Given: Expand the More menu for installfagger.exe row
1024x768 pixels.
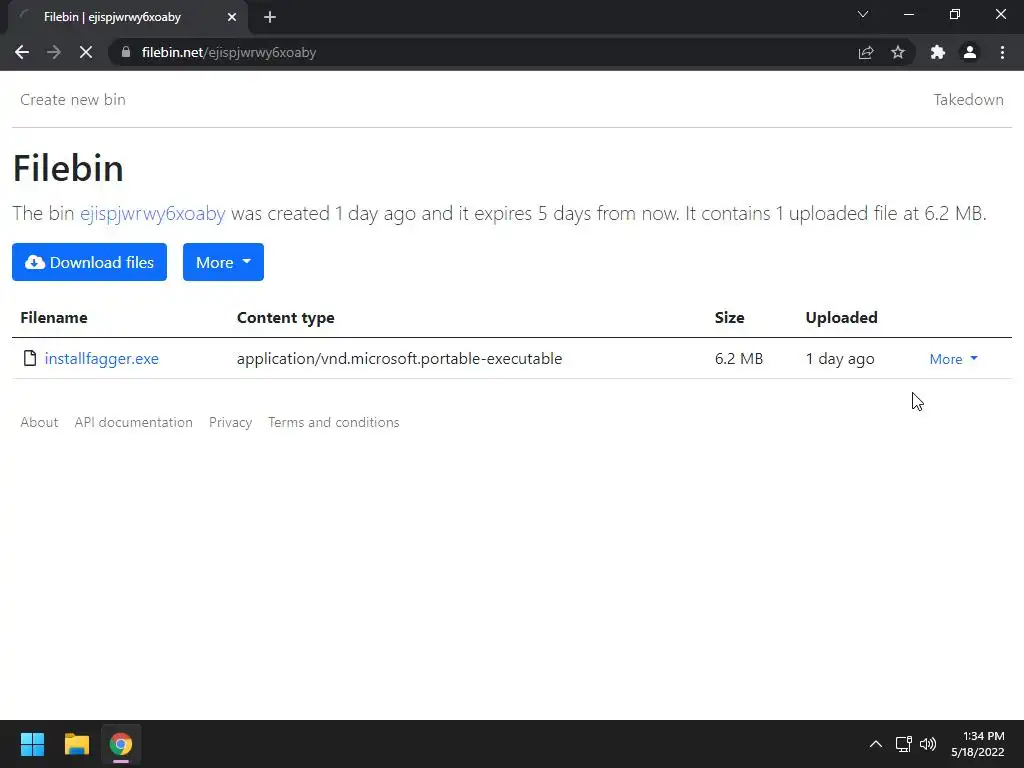Looking at the screenshot, I should pos(953,359).
